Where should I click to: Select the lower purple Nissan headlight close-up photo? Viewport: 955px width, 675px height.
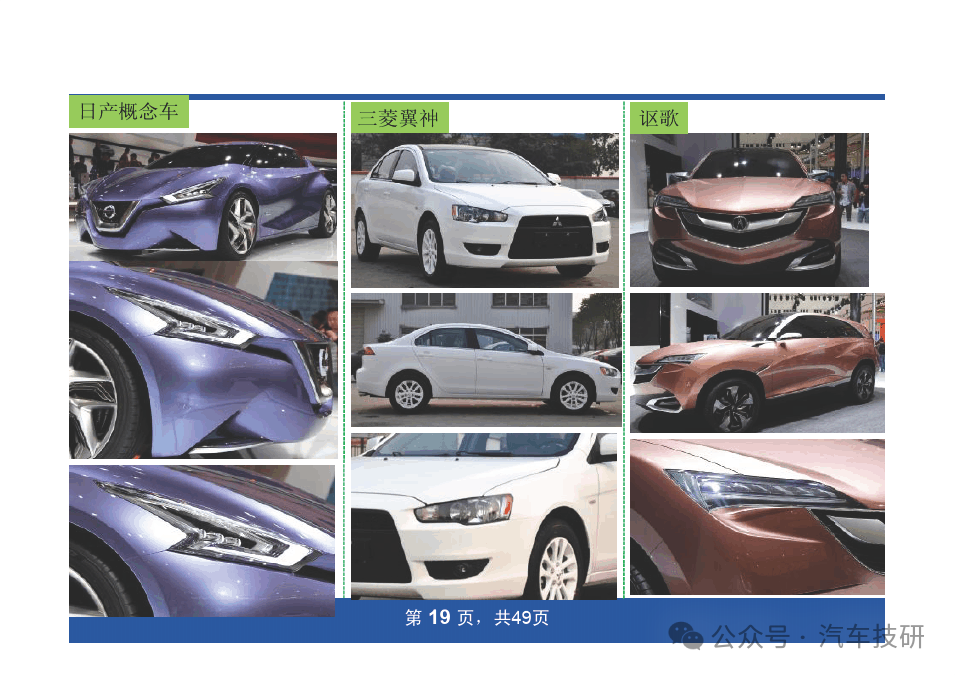click(202, 541)
